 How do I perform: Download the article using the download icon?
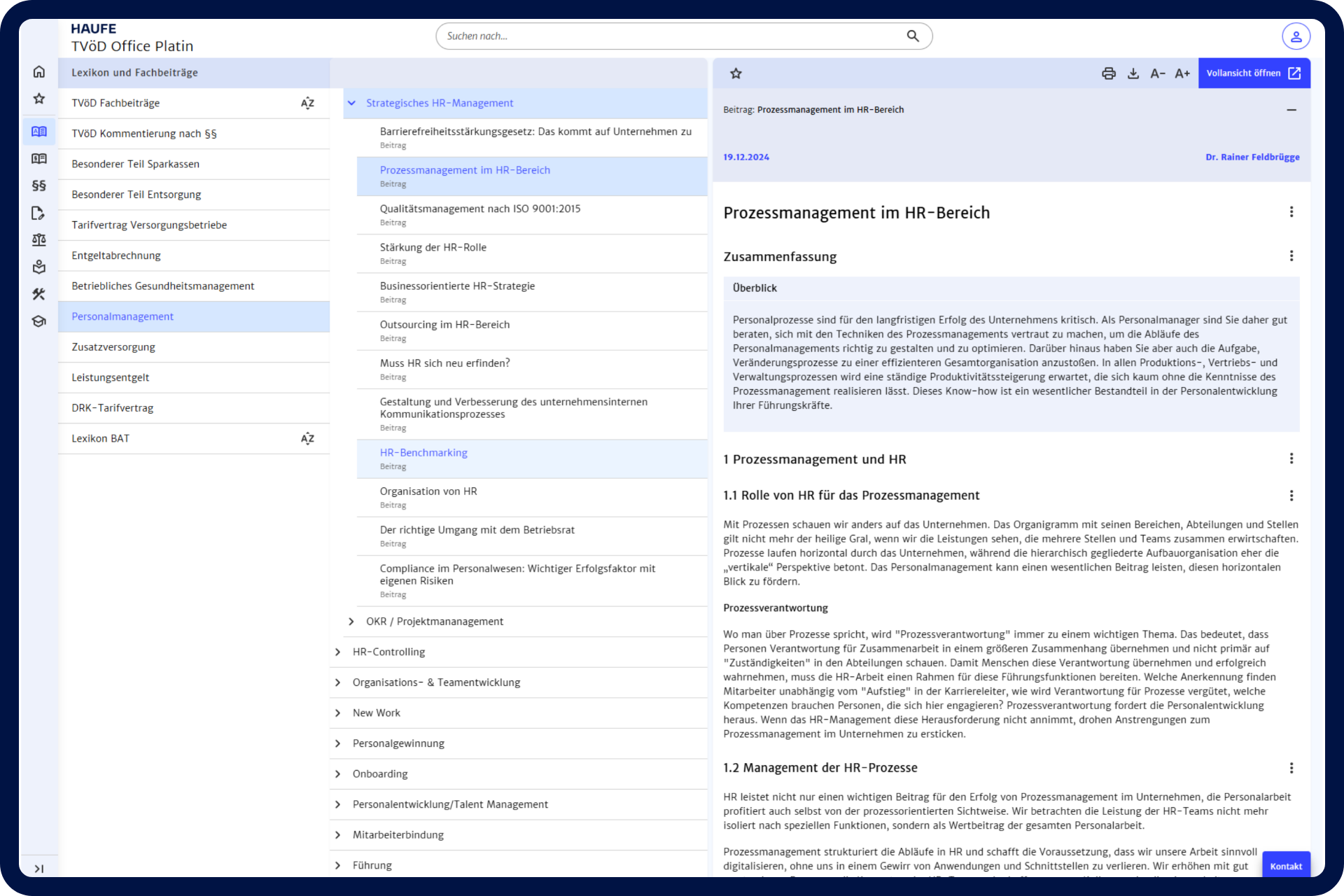(1133, 73)
